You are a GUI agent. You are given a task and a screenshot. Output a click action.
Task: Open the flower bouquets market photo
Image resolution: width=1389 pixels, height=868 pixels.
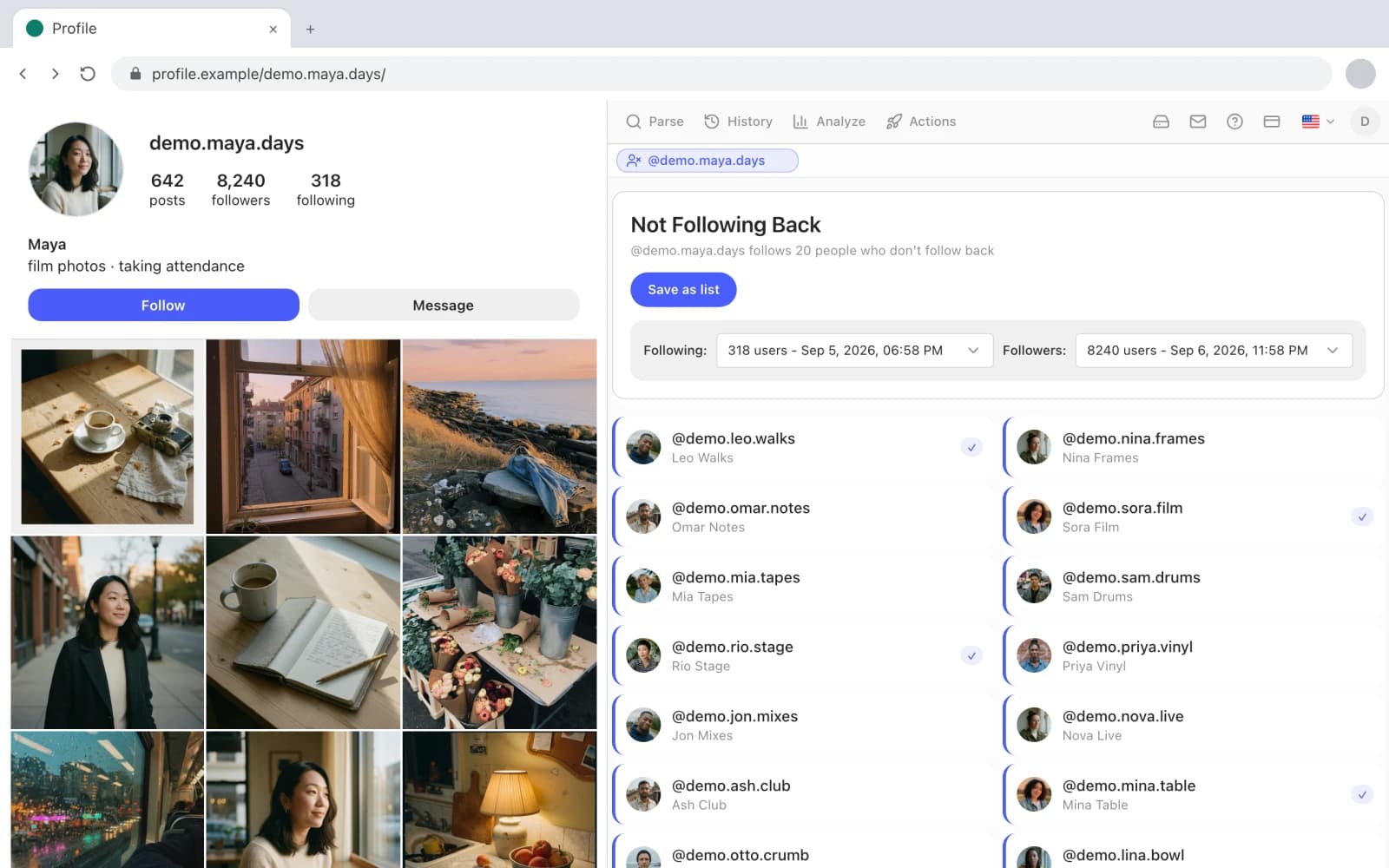[x=499, y=633]
